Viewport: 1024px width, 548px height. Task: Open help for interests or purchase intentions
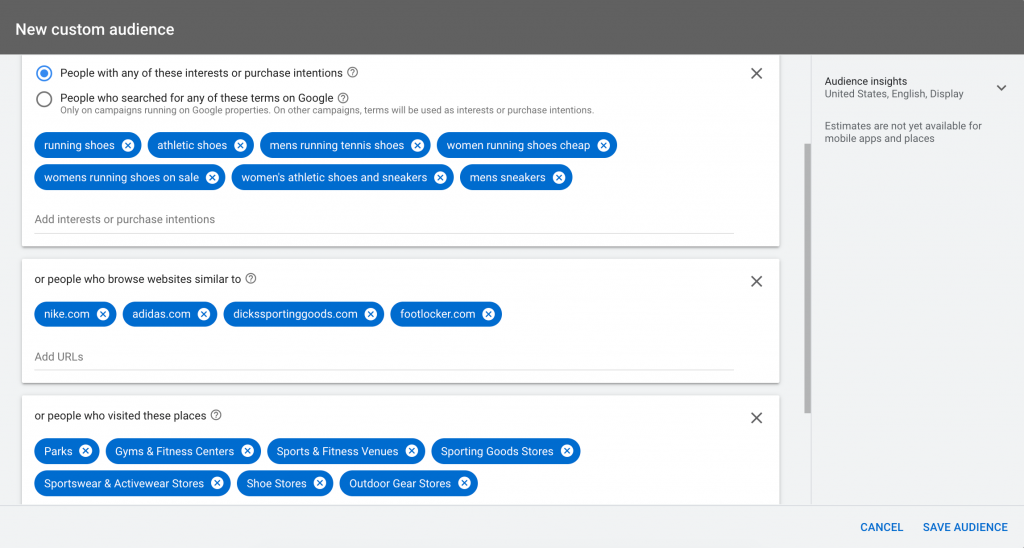353,73
